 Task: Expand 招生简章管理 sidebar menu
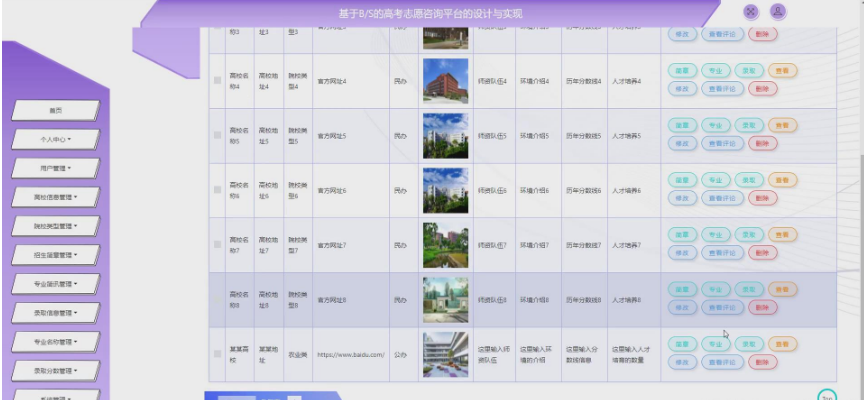pyautogui.click(x=56, y=255)
